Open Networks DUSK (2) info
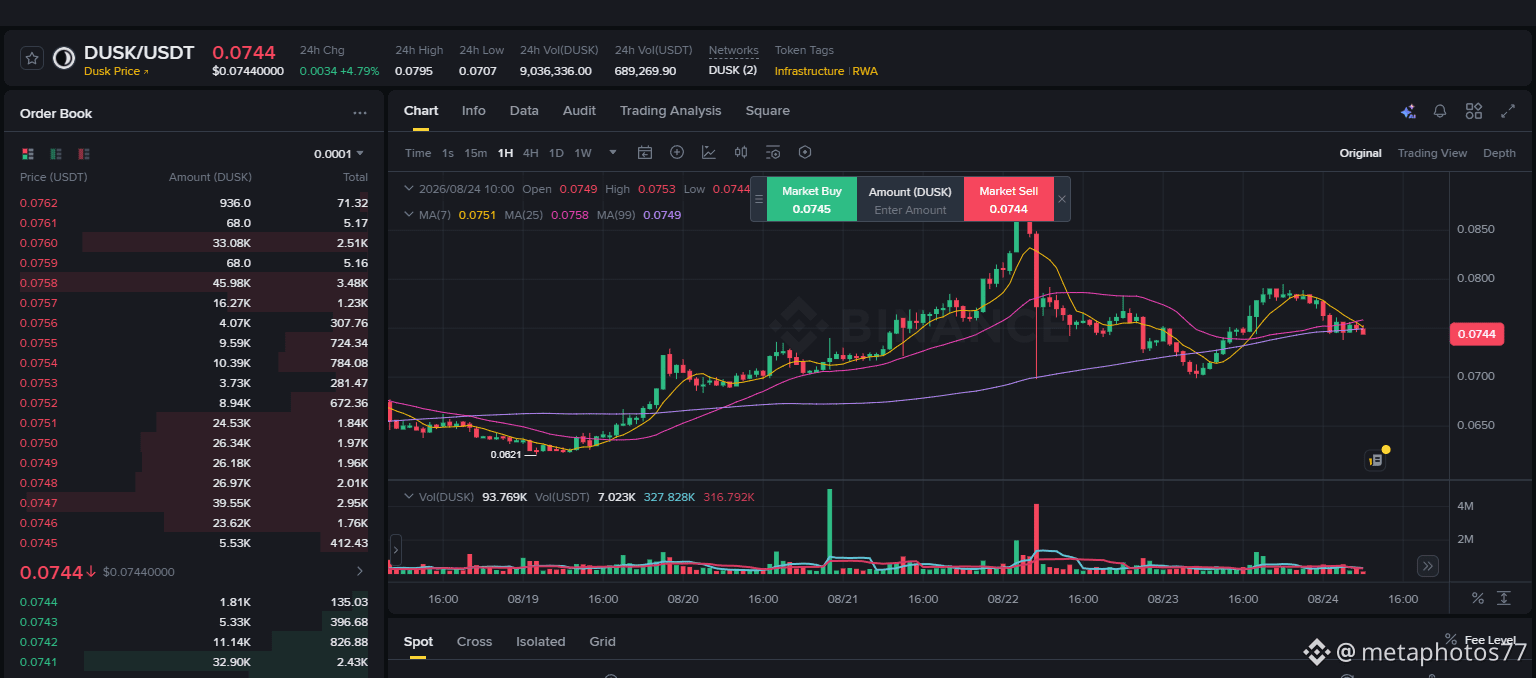1536x678 pixels. 733,71
